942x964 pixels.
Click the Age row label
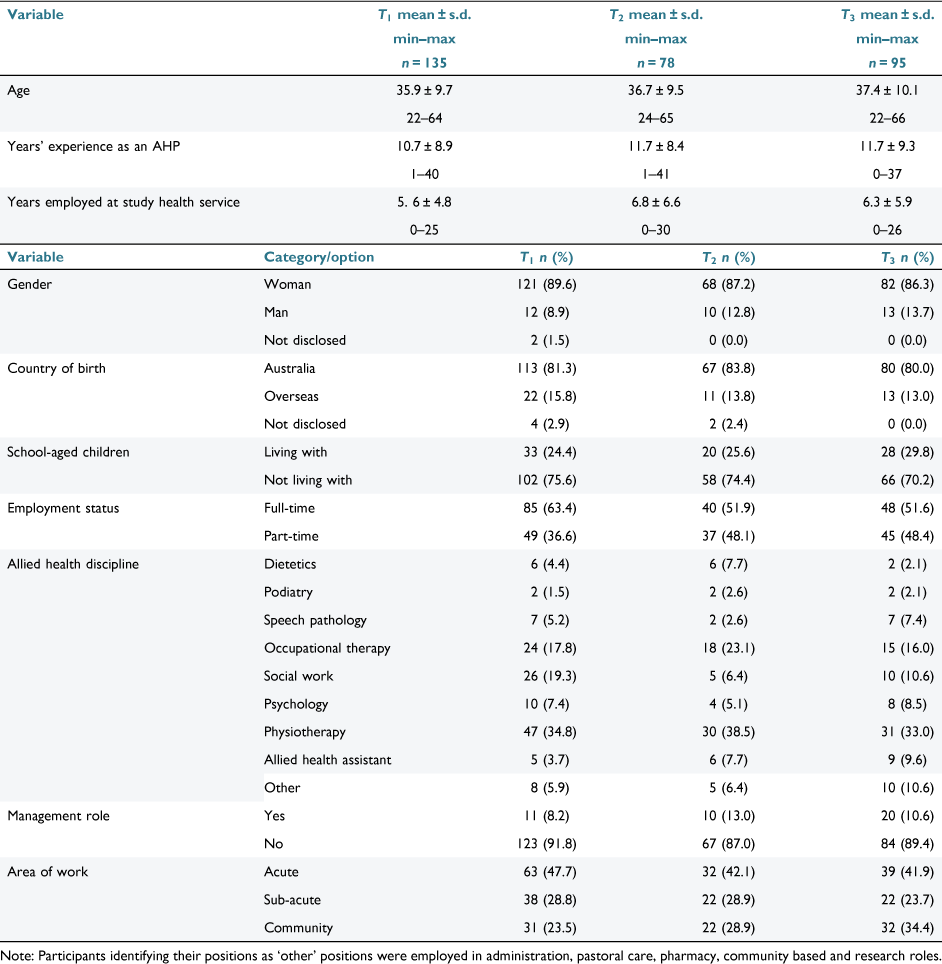(x=18, y=90)
